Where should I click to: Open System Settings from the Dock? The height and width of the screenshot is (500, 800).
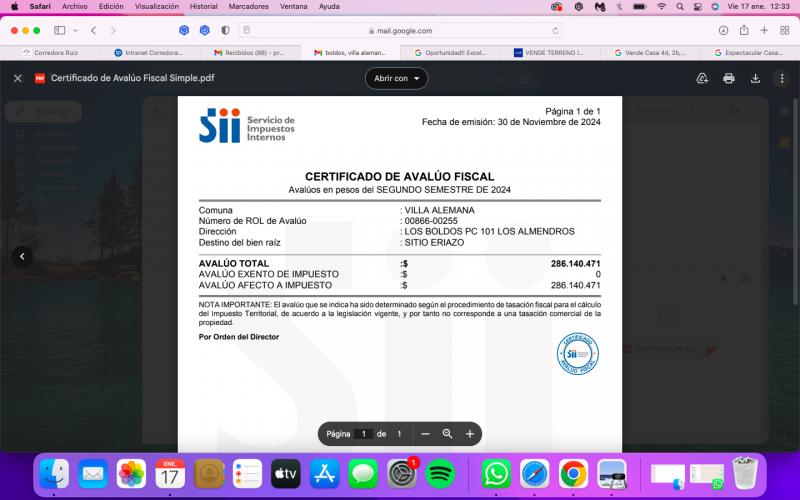402,474
